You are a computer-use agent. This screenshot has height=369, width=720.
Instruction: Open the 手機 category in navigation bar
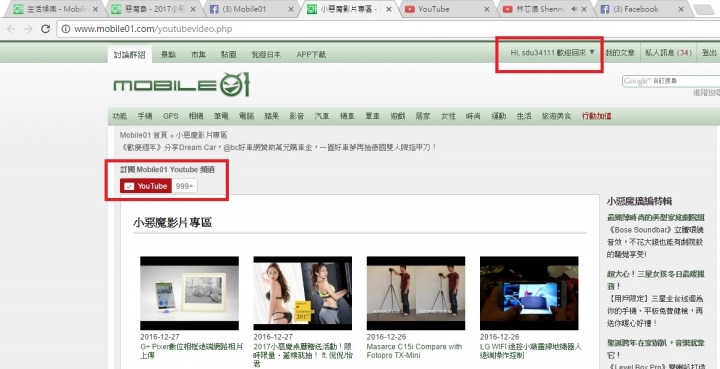[145, 116]
